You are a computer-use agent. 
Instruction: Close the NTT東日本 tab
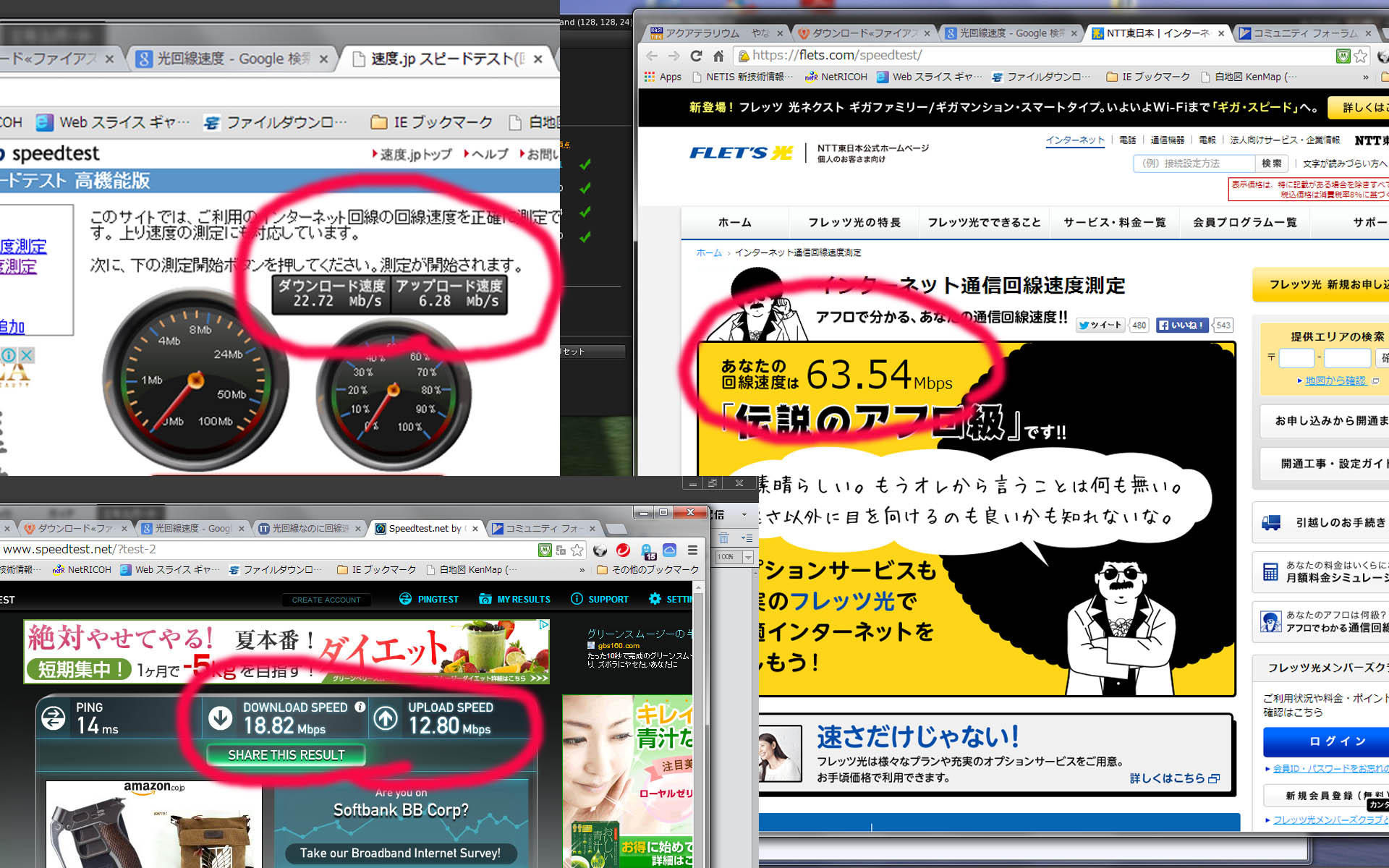[x=1221, y=33]
